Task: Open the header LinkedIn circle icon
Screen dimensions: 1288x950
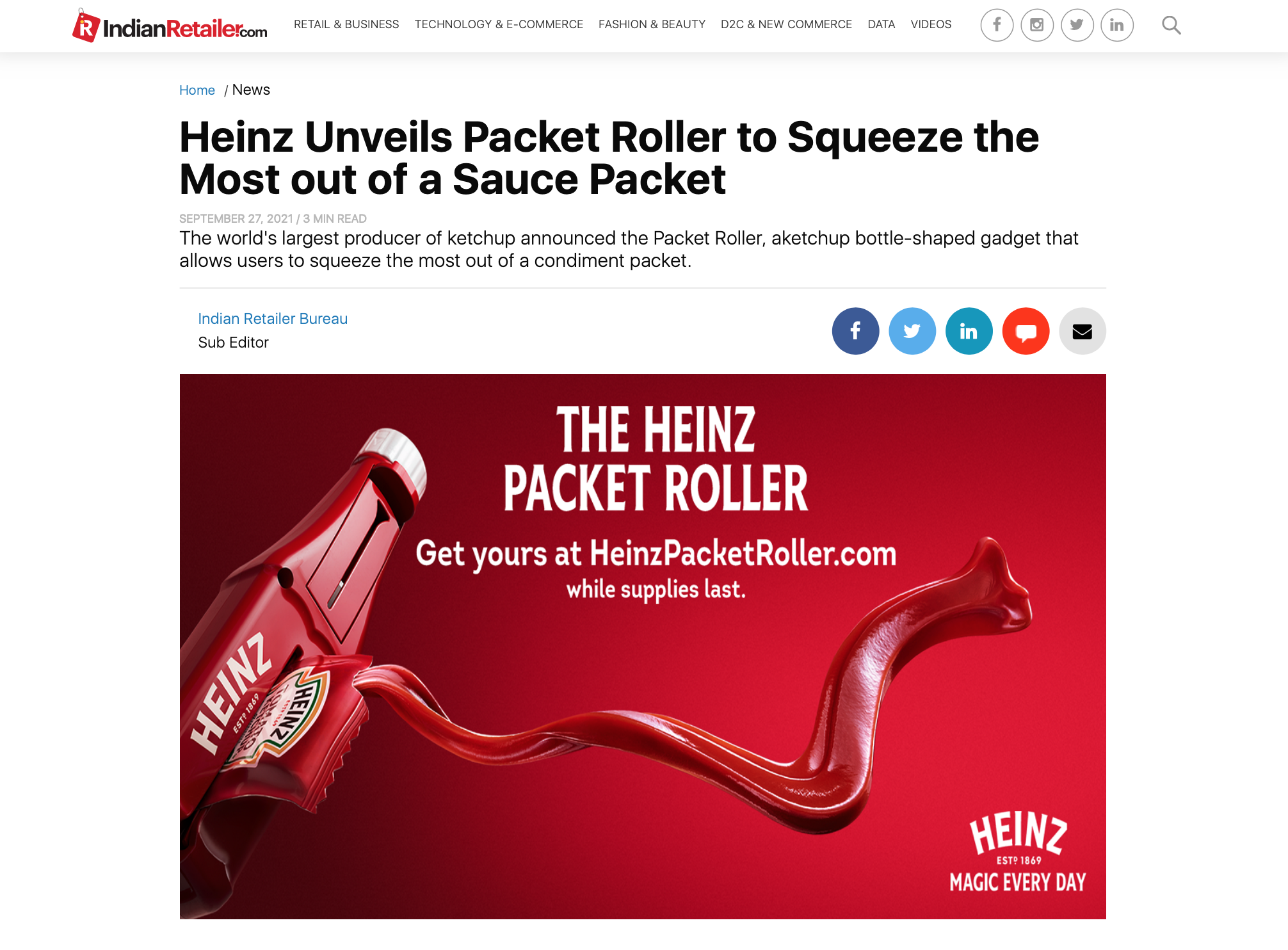Action: pos(1117,25)
